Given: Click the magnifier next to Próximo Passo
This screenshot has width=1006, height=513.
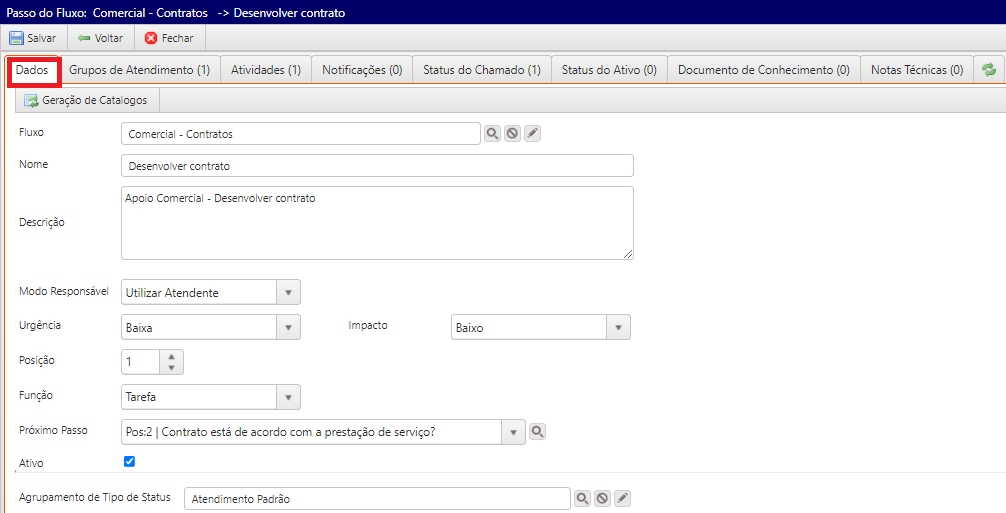Looking at the screenshot, I should tap(537, 432).
